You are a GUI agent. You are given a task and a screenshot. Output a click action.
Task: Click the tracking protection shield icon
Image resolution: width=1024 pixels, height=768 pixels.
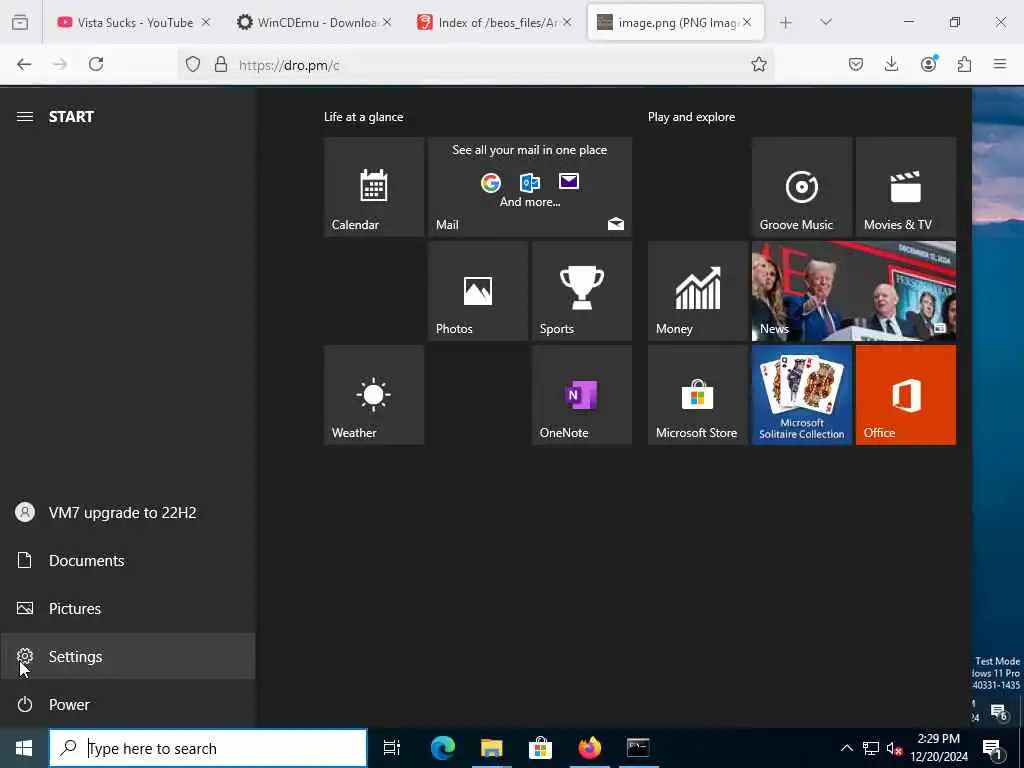[193, 64]
